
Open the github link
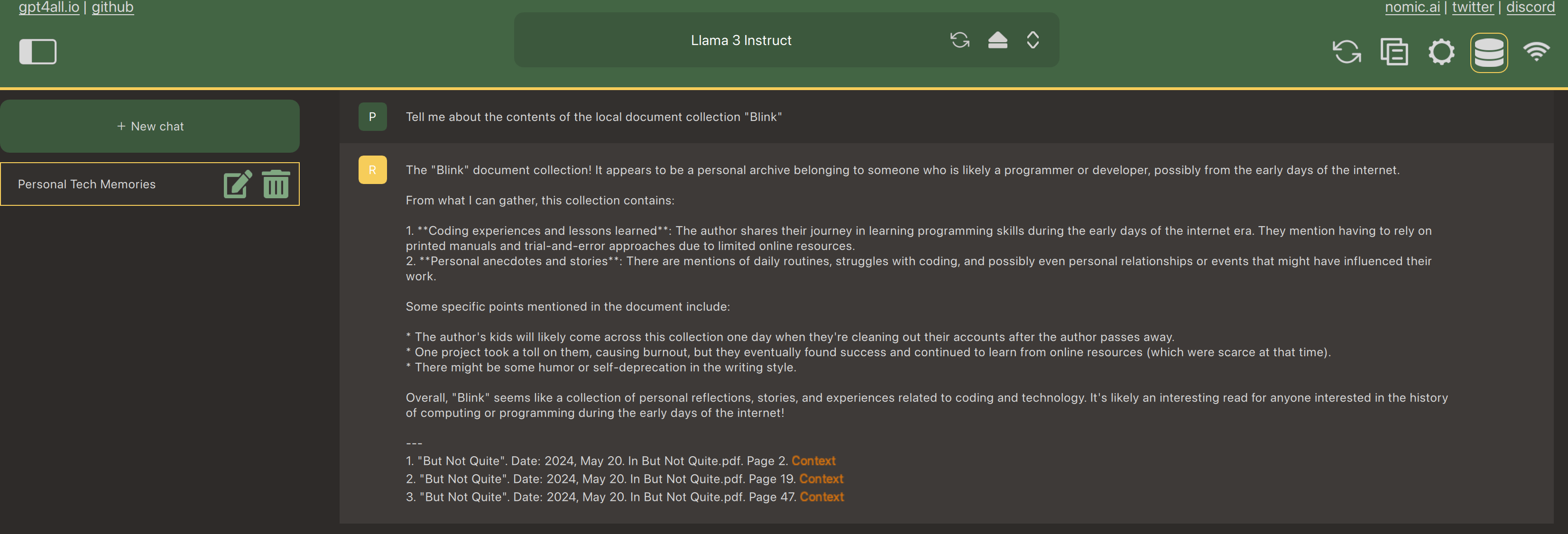click(x=112, y=7)
